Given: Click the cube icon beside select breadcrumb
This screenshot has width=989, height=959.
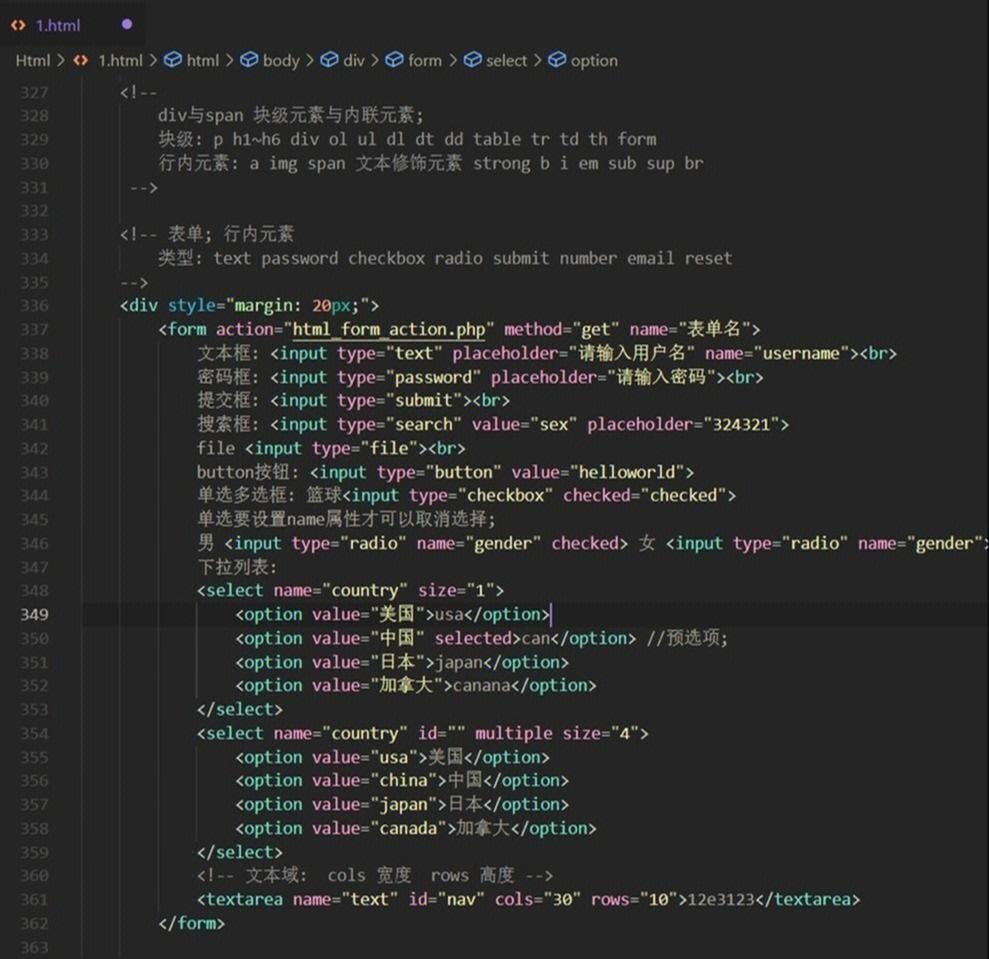Looking at the screenshot, I should pos(472,60).
